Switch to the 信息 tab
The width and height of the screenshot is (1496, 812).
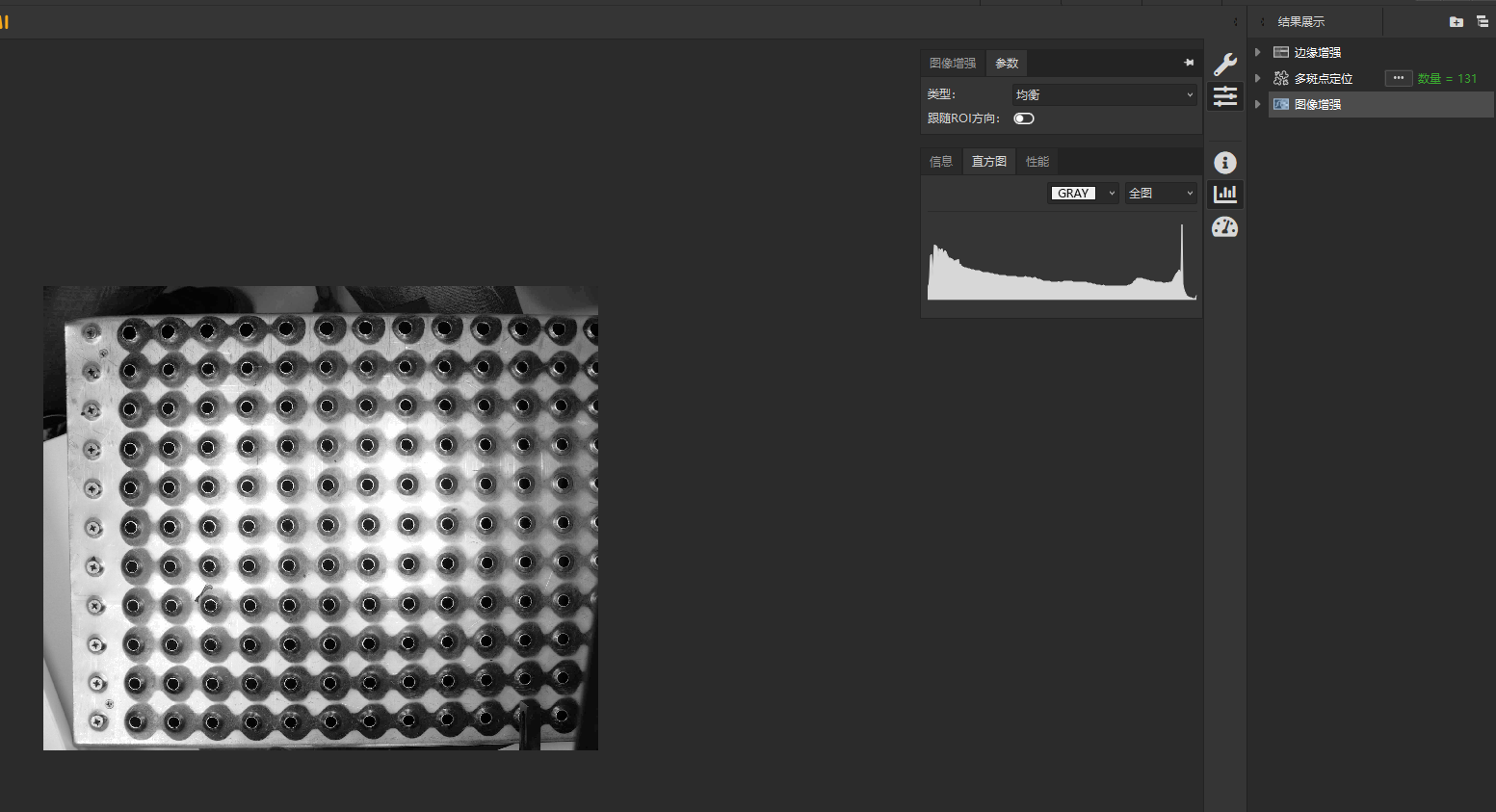(941, 162)
